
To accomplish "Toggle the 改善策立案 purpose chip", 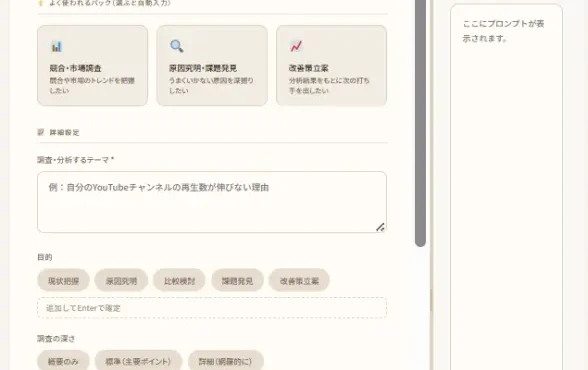I will (x=299, y=280).
